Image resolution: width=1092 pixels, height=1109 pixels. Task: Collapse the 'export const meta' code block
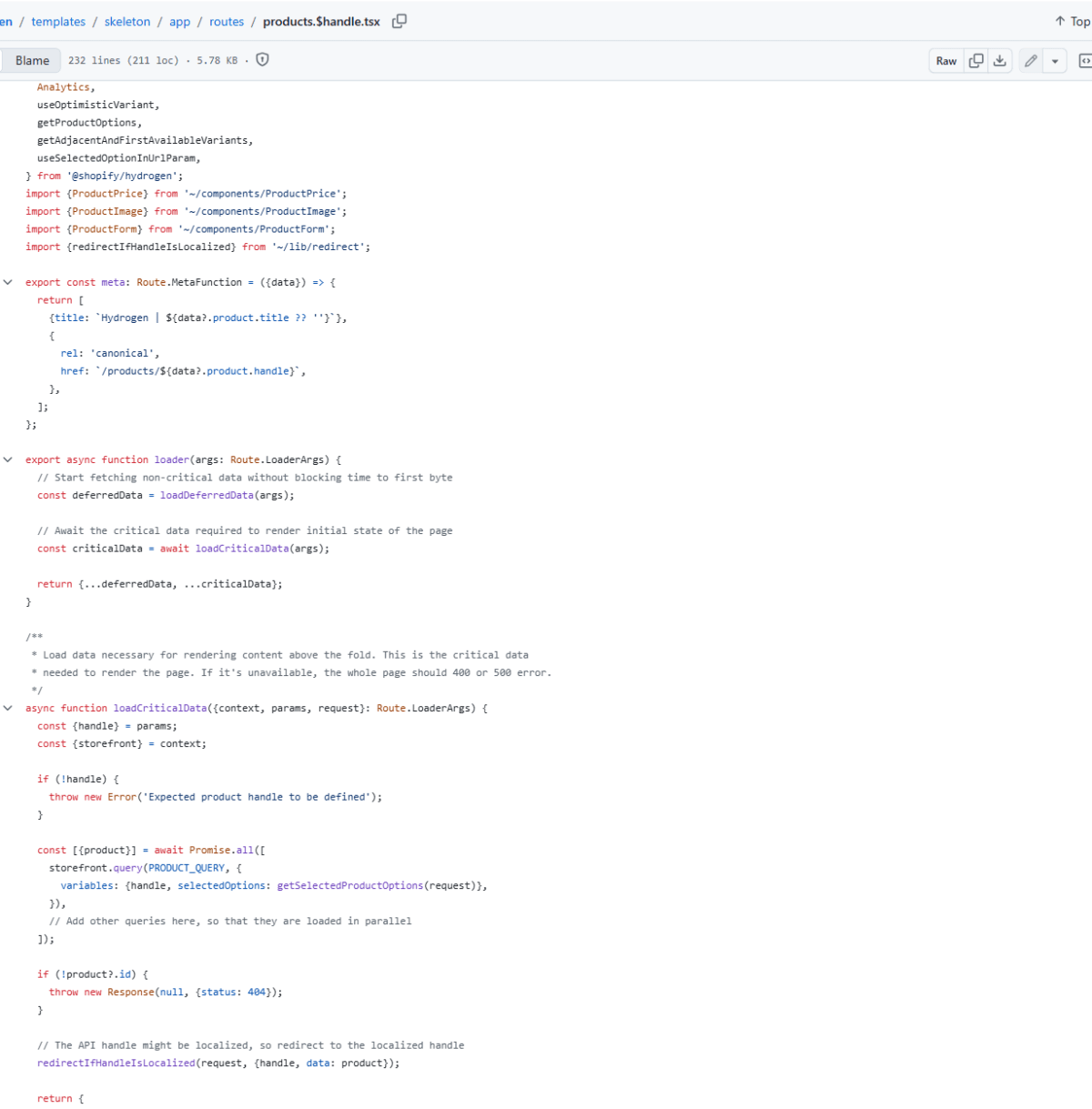click(x=8, y=282)
